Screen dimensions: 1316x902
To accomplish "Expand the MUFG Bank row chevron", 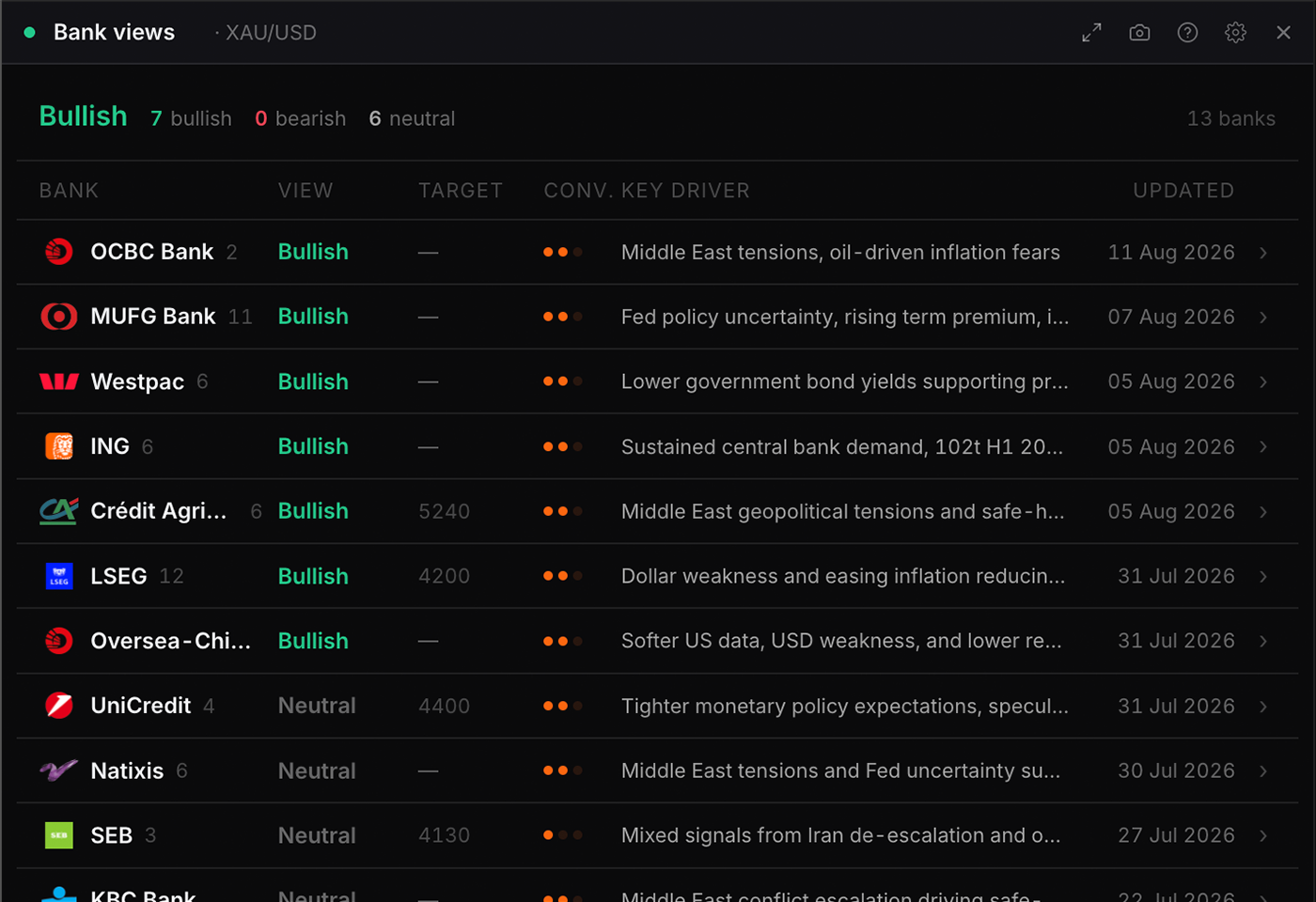I will [x=1263, y=318].
